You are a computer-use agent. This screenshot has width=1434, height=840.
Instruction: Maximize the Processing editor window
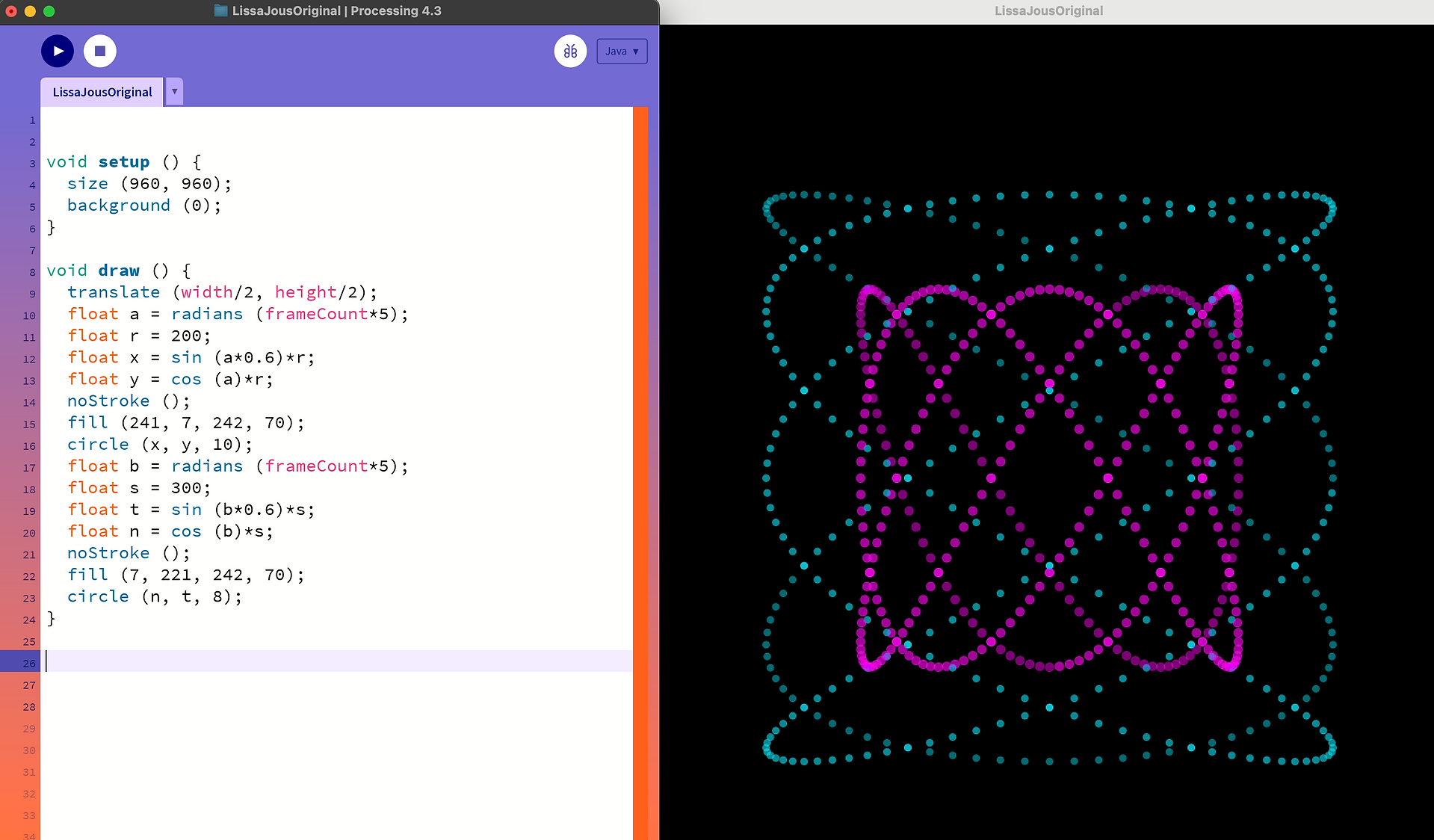[49, 11]
